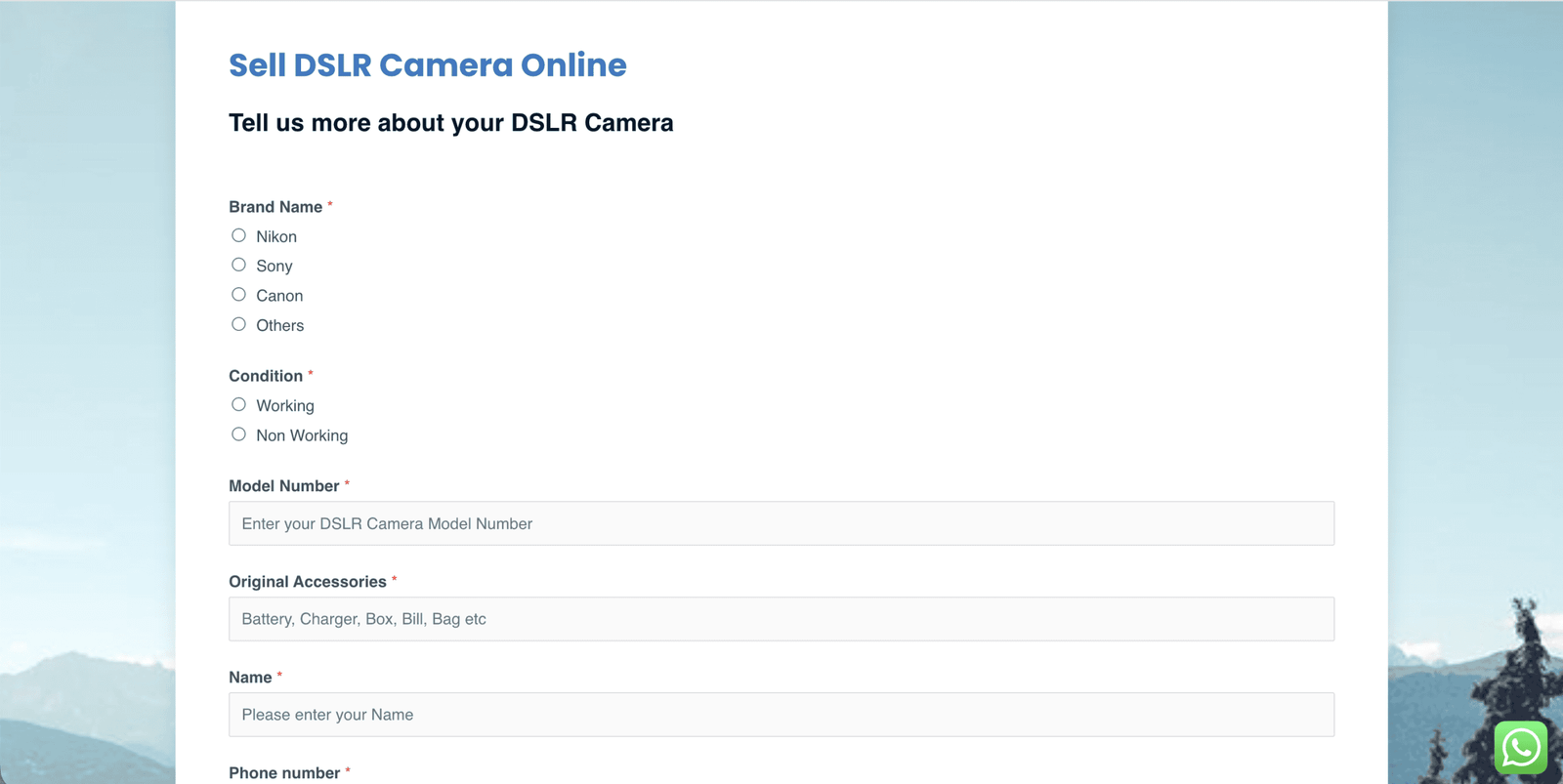
Task: Click the Sell DSLR Camera Online heading
Action: coord(428,65)
